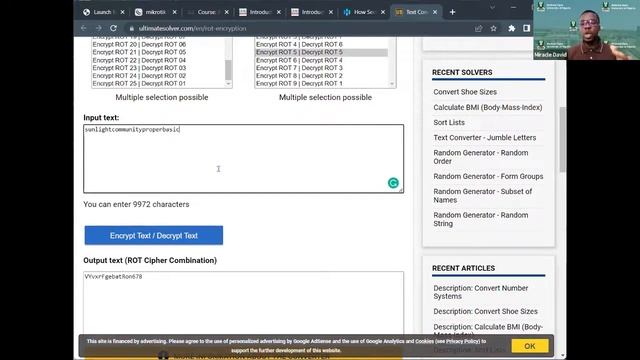Close the active Text Converter tab
Screen dimensions: 640x360
click(x=435, y=12)
